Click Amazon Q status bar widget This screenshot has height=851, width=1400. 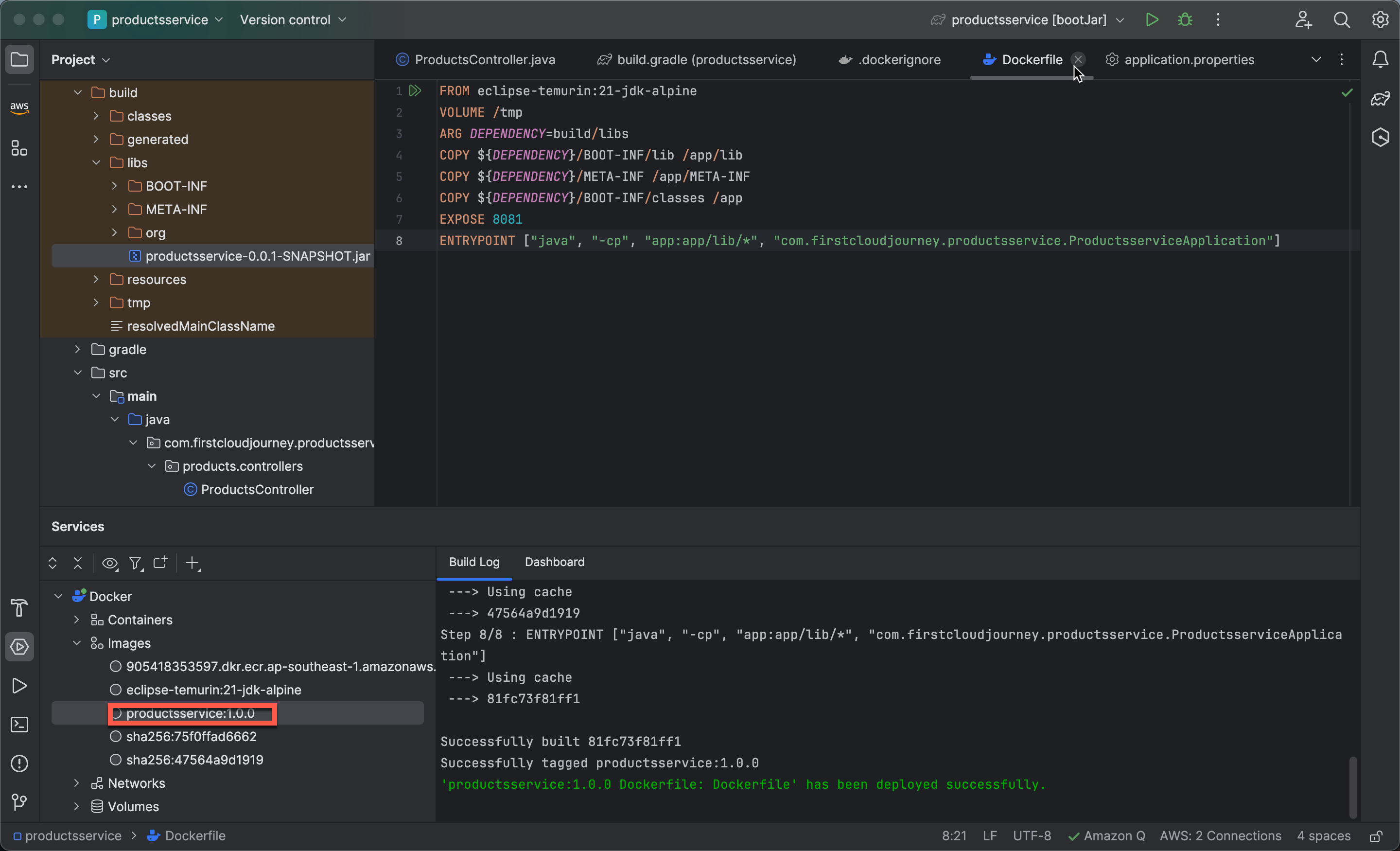click(x=1107, y=836)
